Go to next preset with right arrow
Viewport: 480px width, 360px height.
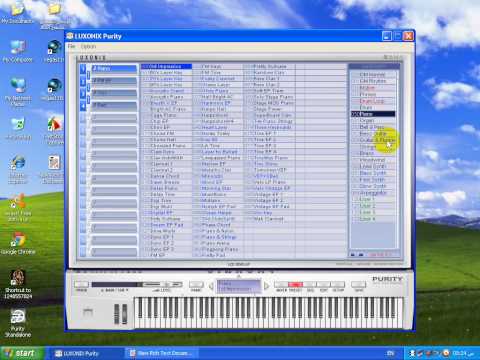point(266,286)
